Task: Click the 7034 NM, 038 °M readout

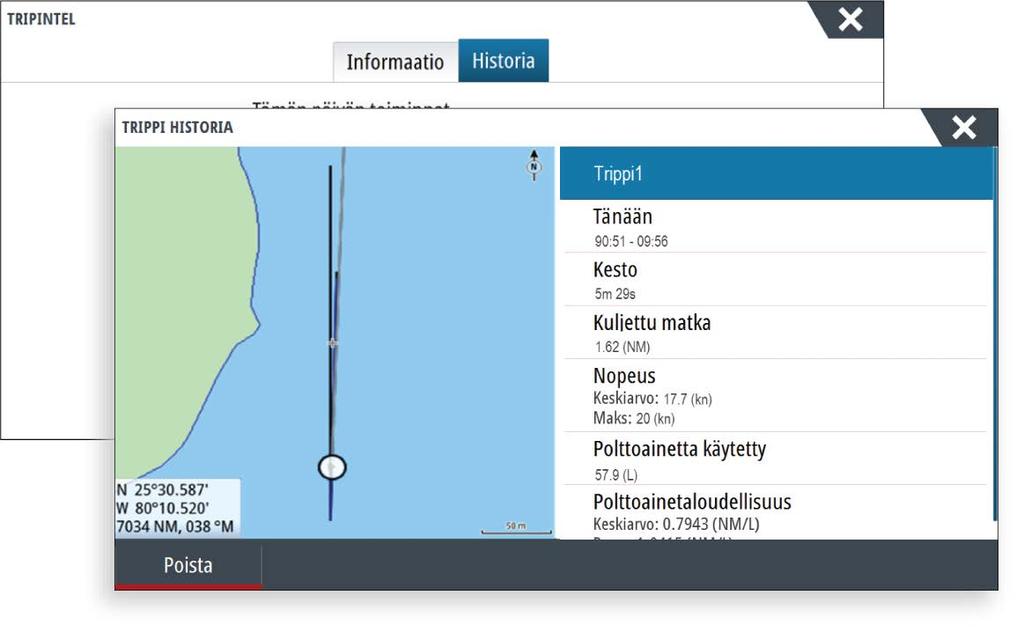Action: click(x=175, y=527)
